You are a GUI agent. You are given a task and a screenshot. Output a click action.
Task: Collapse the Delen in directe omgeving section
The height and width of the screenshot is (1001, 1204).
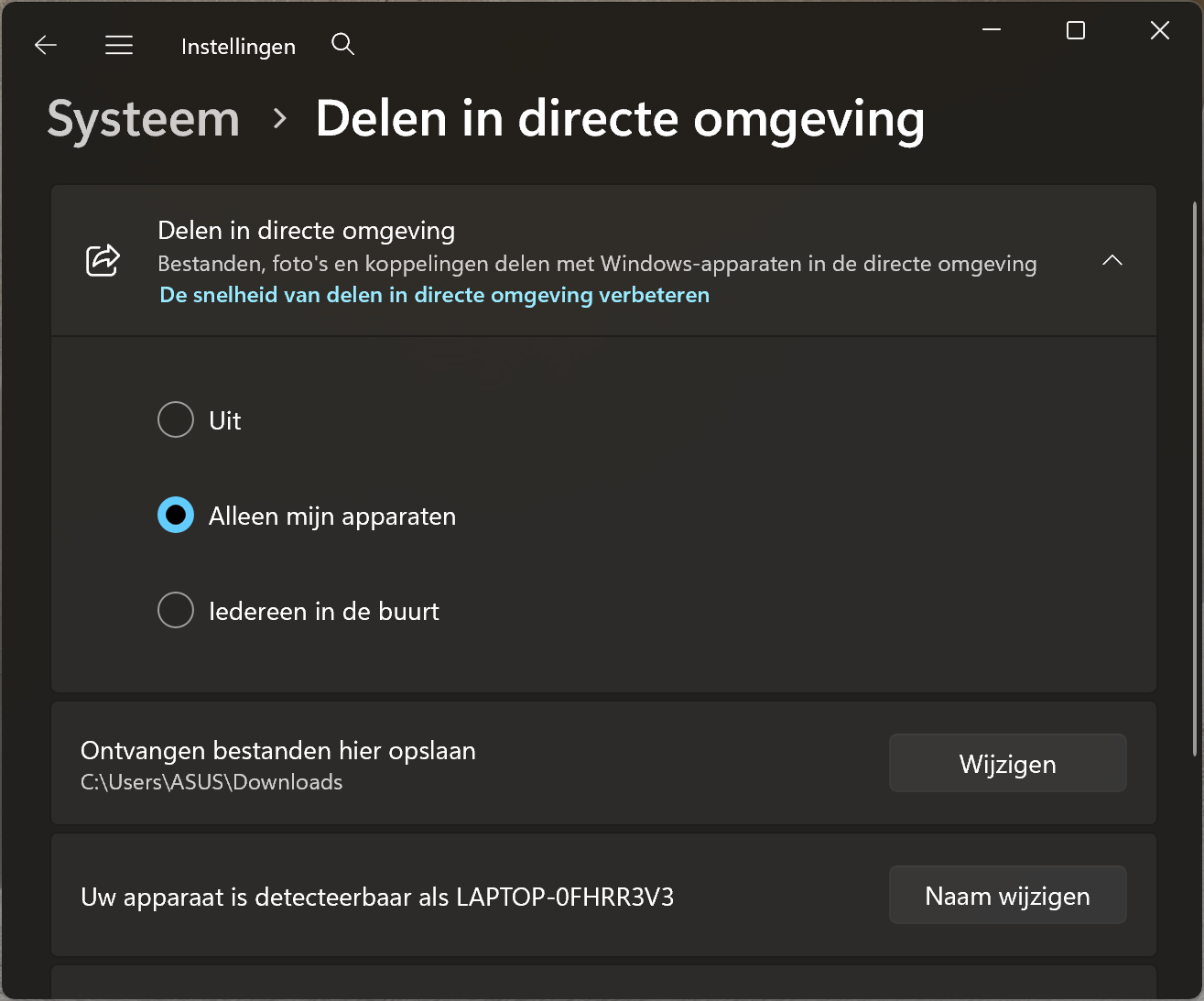tap(1112, 261)
